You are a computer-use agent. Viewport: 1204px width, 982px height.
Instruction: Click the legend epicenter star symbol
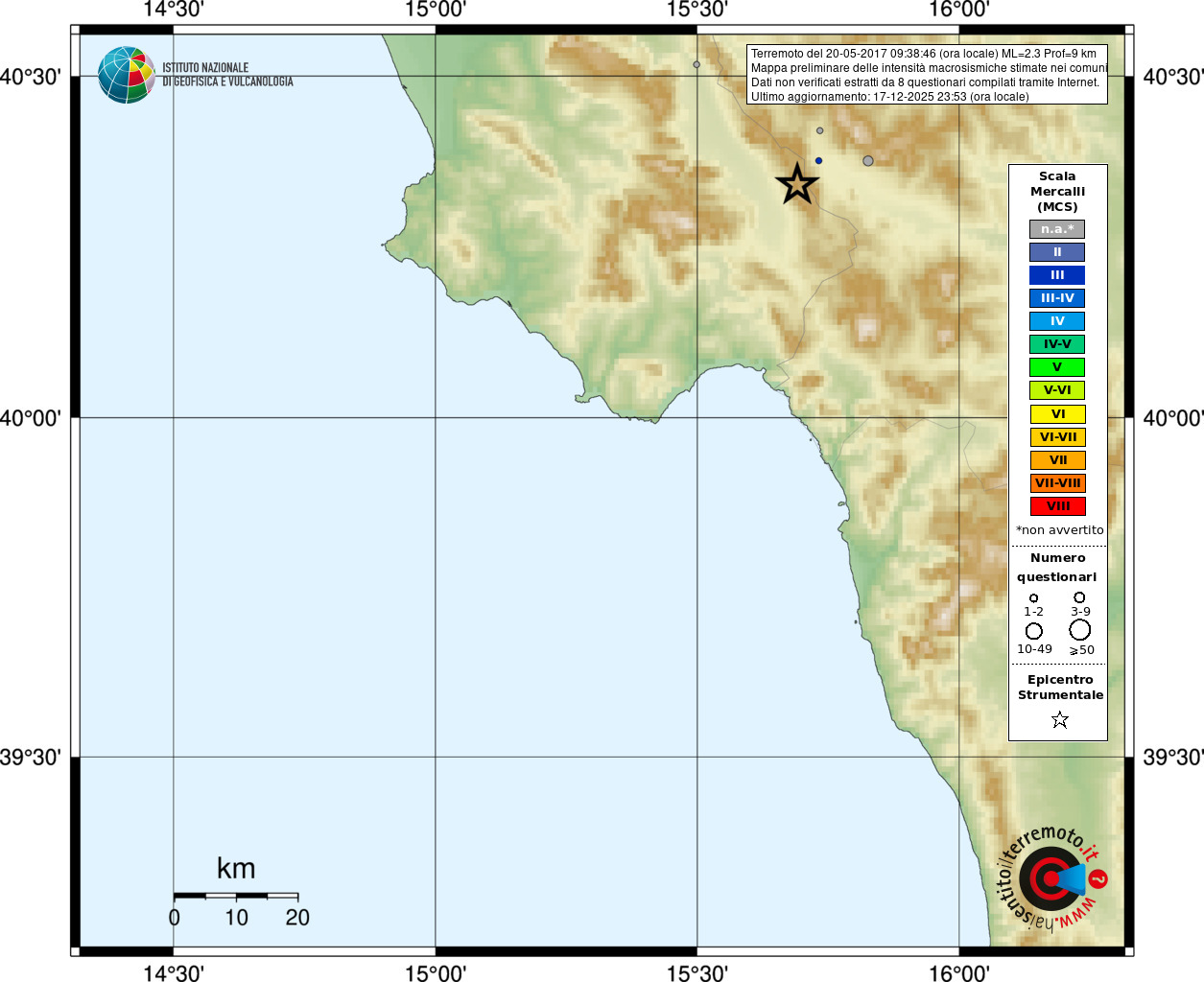(x=1059, y=719)
